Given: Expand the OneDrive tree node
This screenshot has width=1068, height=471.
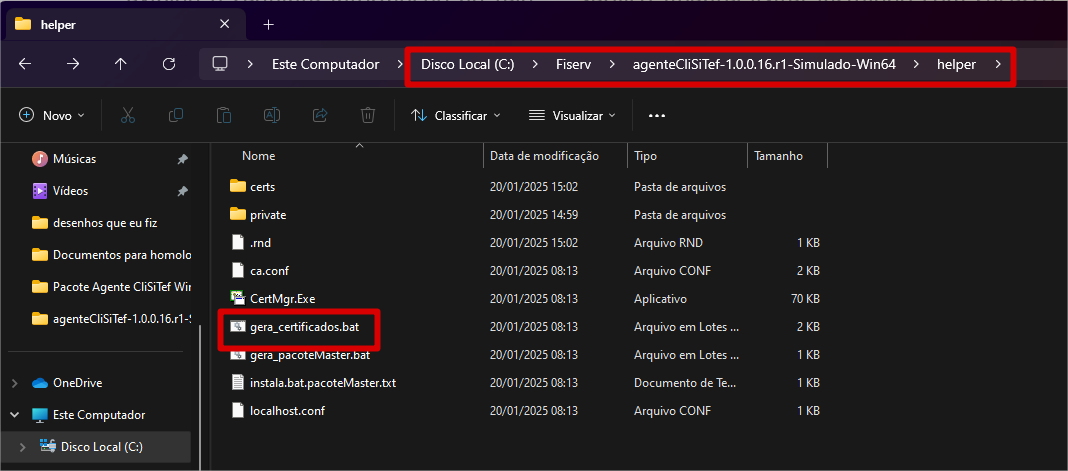Looking at the screenshot, I should pos(14,383).
